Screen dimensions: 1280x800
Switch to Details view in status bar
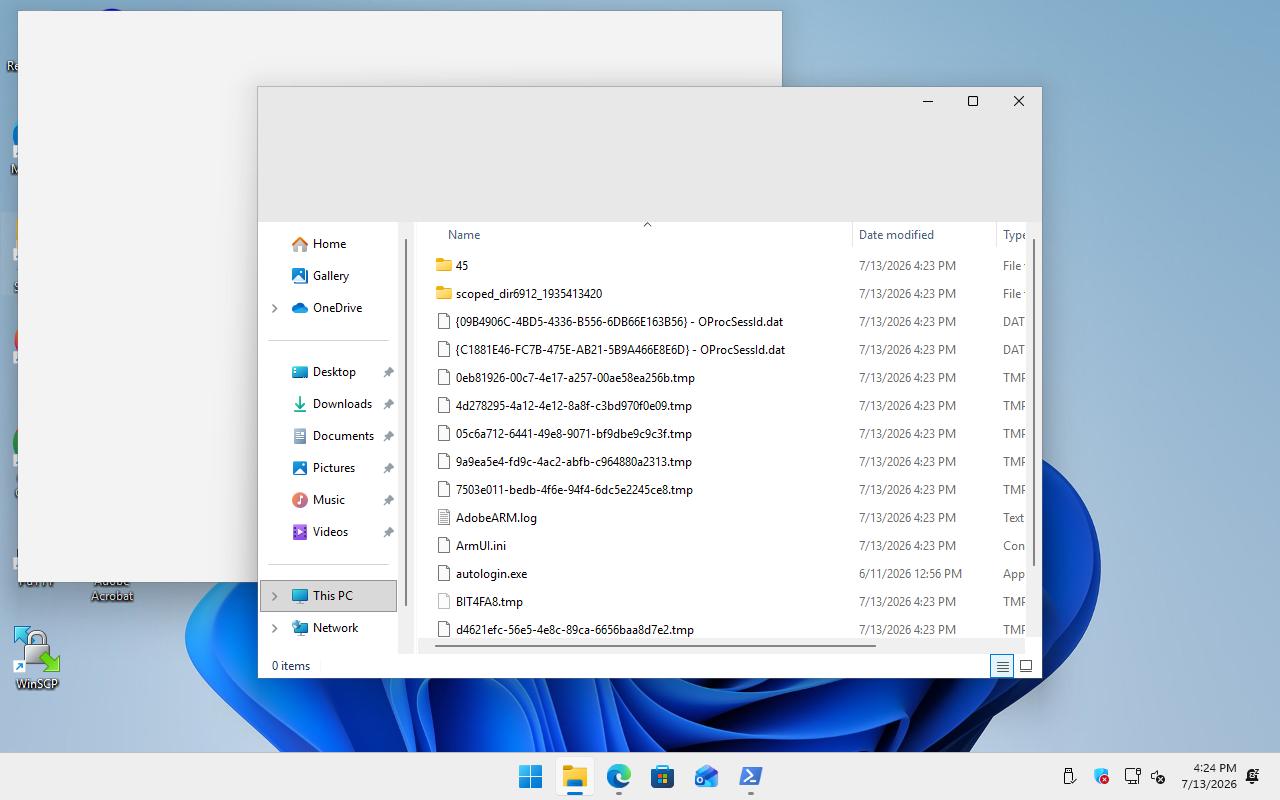click(x=1002, y=666)
